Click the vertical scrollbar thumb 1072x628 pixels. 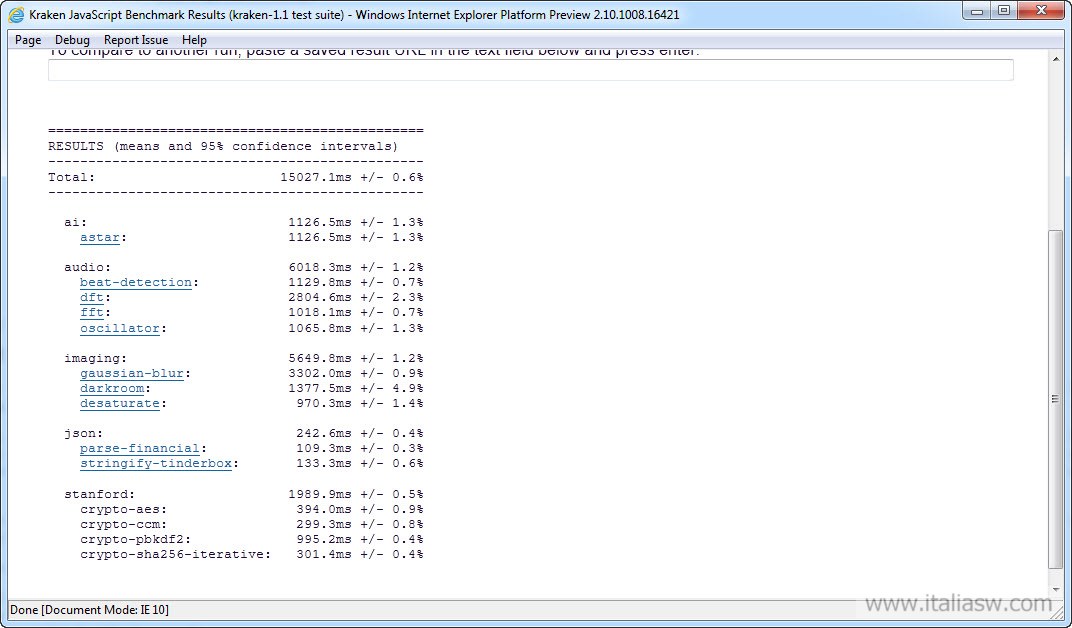1056,399
